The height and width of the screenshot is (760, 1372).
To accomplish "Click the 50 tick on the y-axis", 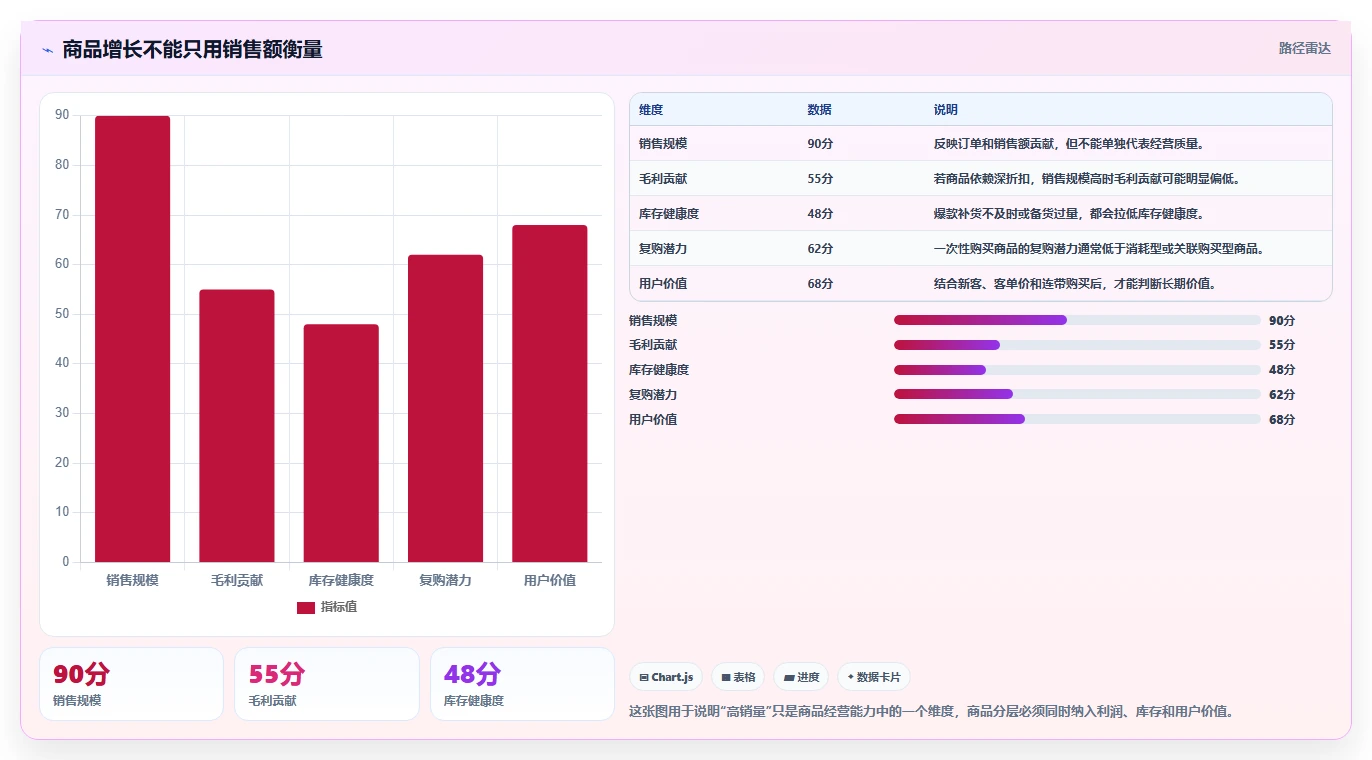I will 62,314.
